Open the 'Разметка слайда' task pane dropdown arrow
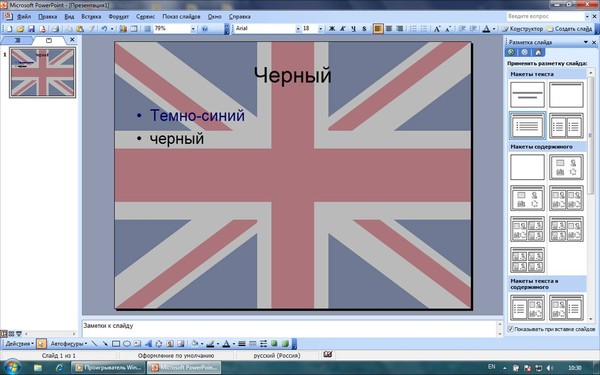Screen dimensions: 600x375 click(585, 42)
